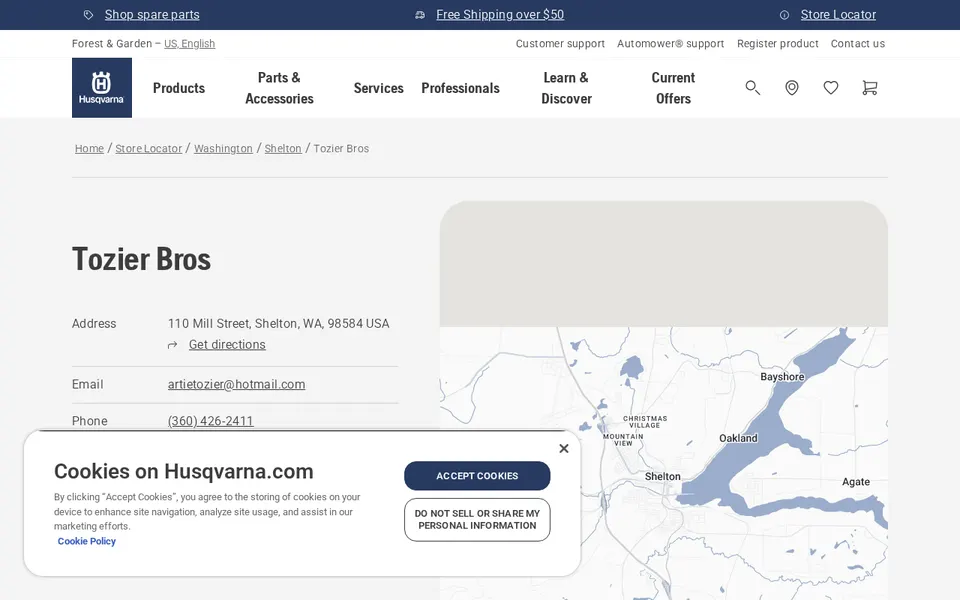
Task: Open Store Locator link in top bar
Action: click(x=838, y=15)
